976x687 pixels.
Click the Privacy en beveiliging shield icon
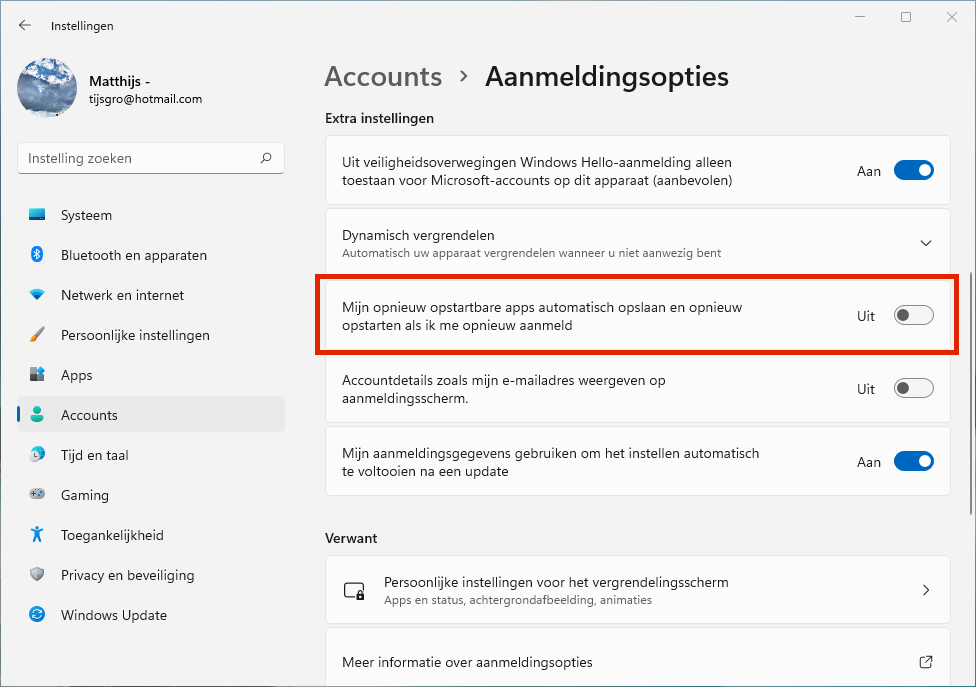coord(37,575)
